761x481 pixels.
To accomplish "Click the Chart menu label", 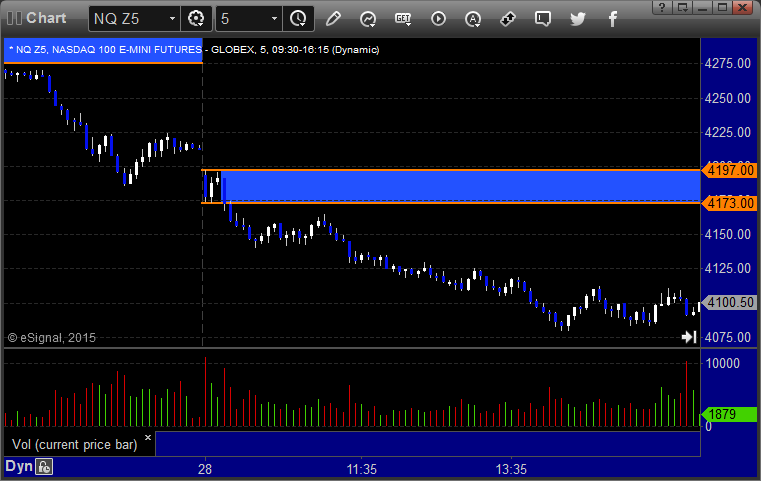I will point(46,18).
